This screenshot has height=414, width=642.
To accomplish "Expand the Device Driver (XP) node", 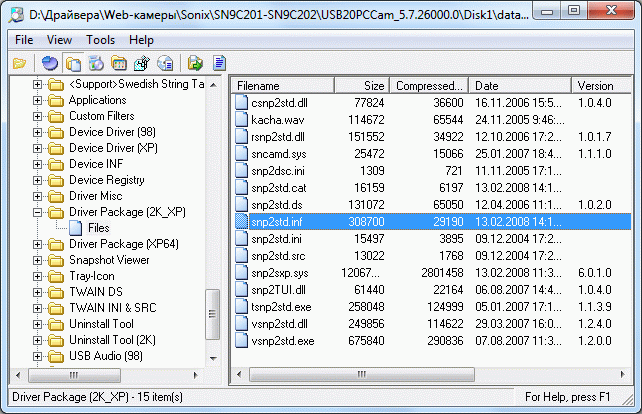I will click(37, 148).
